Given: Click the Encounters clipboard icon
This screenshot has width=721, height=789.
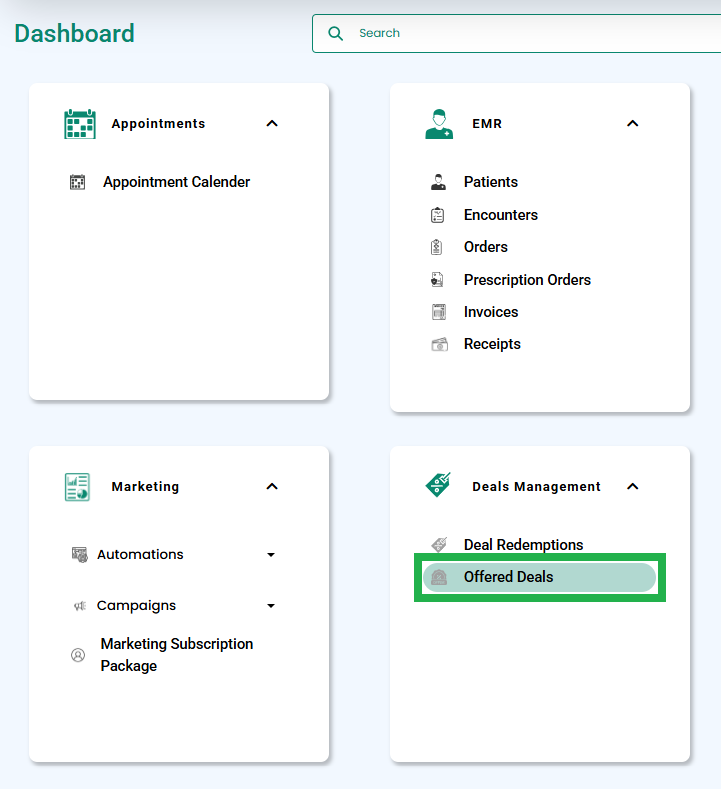Looking at the screenshot, I should tap(438, 215).
